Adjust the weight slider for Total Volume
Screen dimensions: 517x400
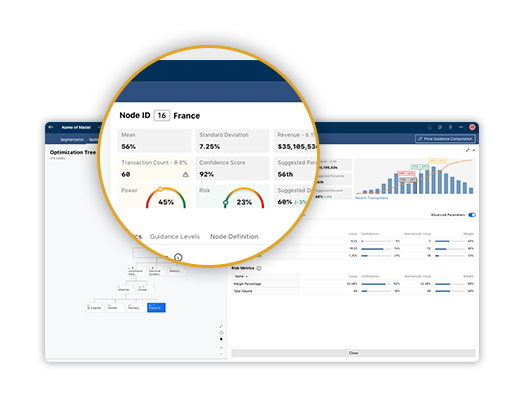pyautogui.click(x=450, y=291)
